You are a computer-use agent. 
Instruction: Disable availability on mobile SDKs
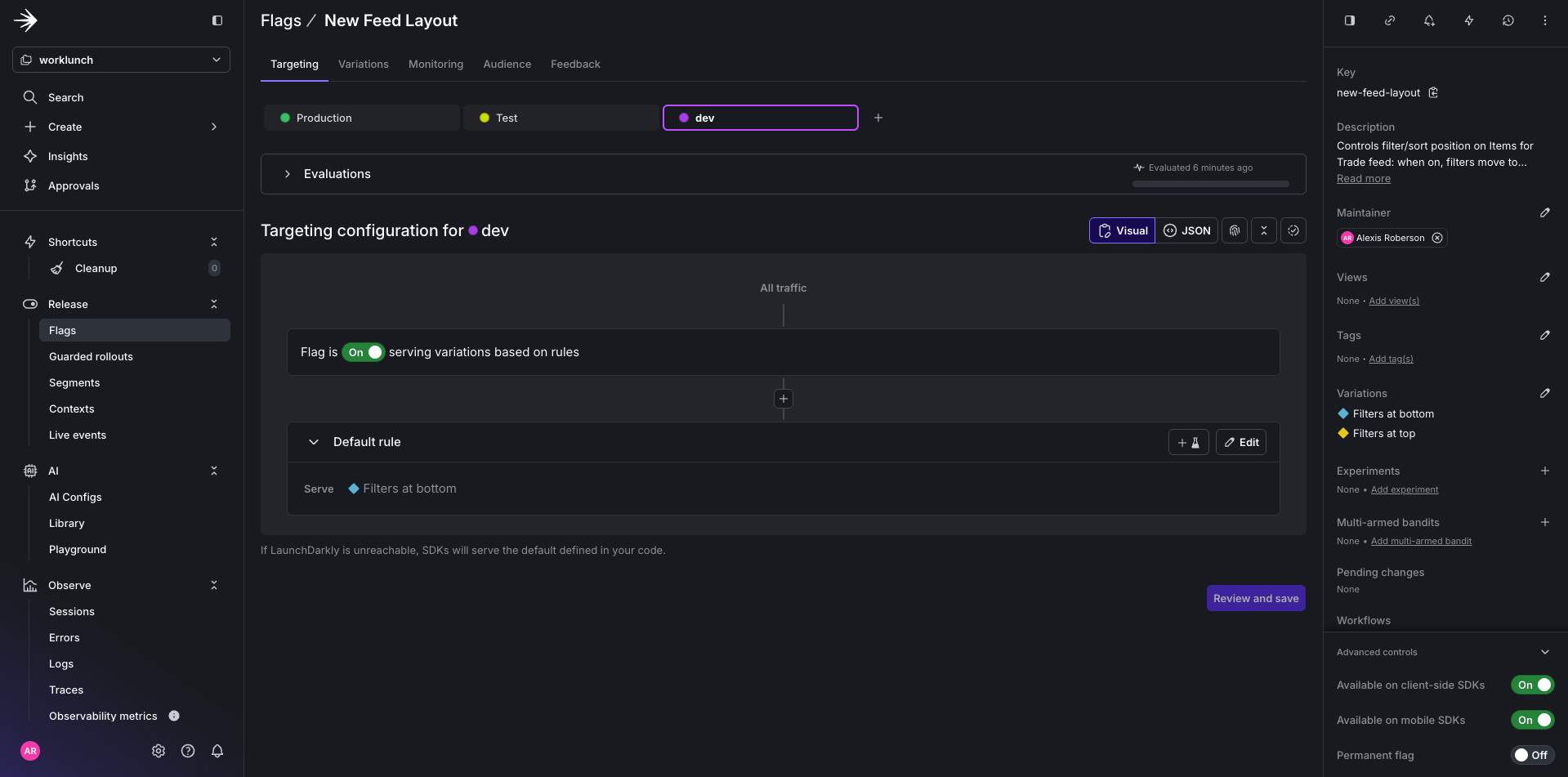coord(1533,720)
